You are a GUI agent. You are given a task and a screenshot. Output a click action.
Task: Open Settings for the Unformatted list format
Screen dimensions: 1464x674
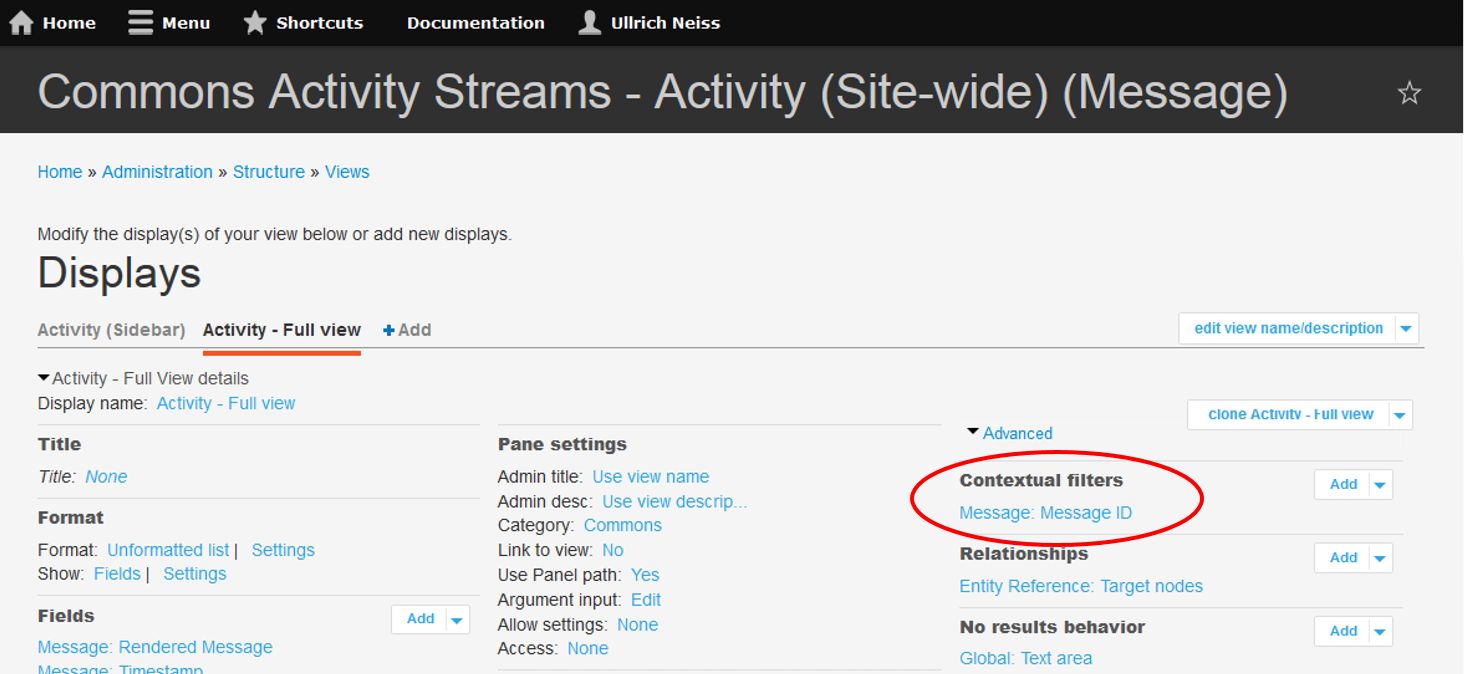coord(283,550)
